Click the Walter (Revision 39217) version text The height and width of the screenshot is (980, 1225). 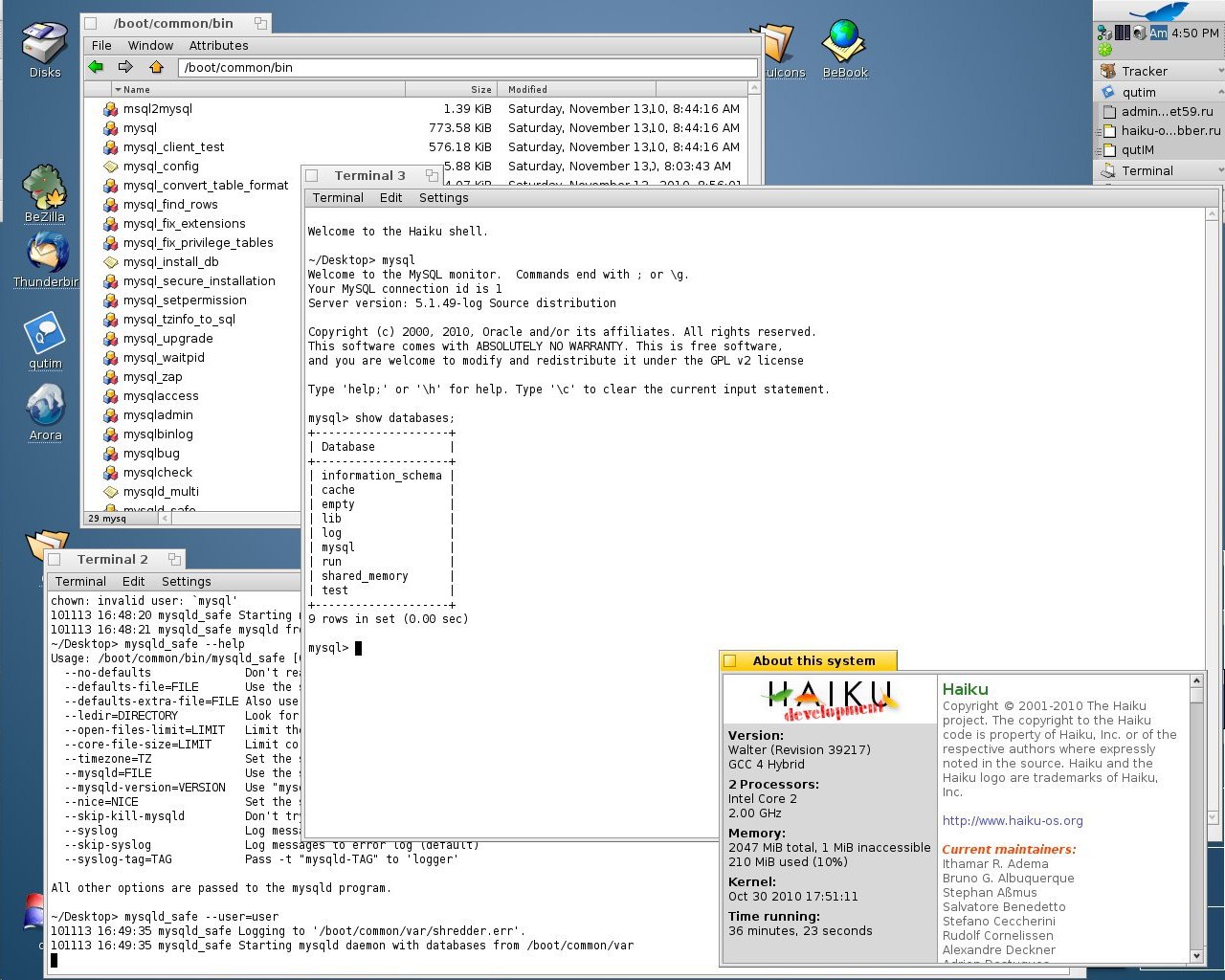tap(799, 750)
